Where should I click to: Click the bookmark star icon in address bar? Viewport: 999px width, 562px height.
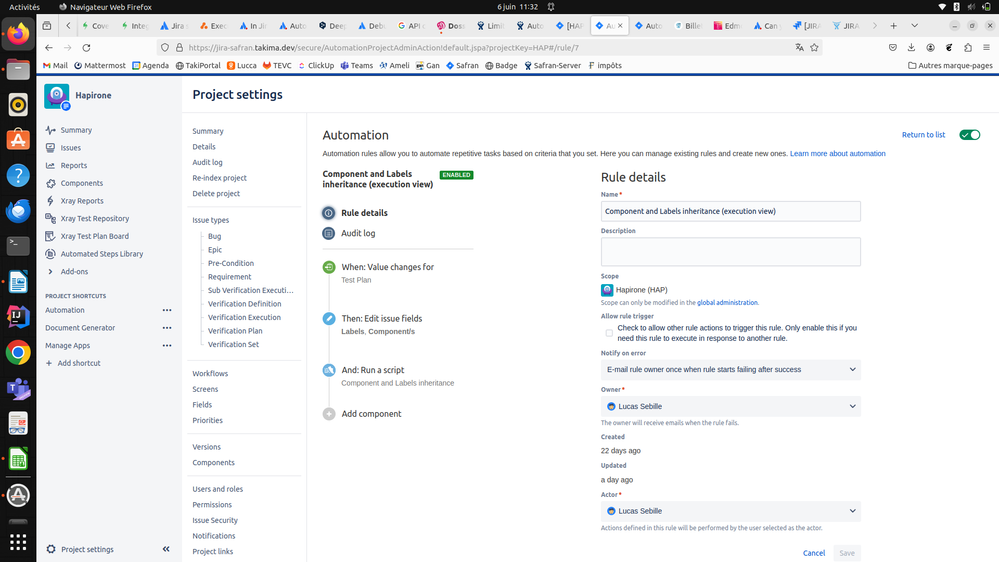(814, 48)
